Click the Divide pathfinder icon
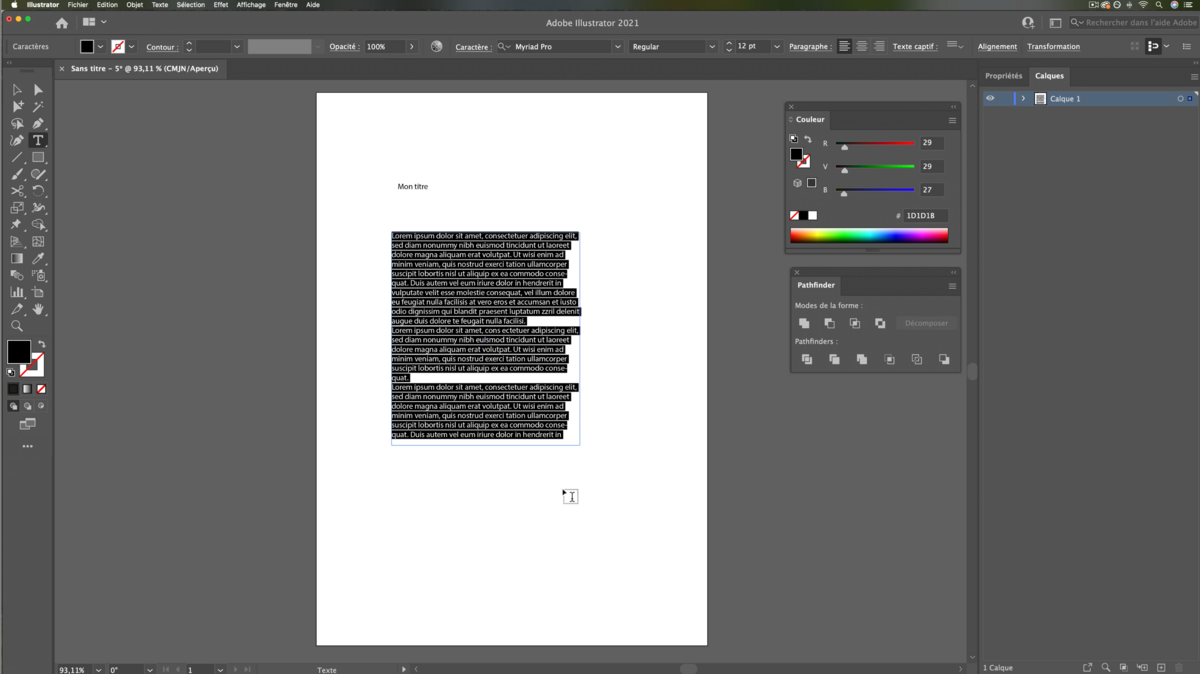The image size is (1200, 674). tap(807, 359)
